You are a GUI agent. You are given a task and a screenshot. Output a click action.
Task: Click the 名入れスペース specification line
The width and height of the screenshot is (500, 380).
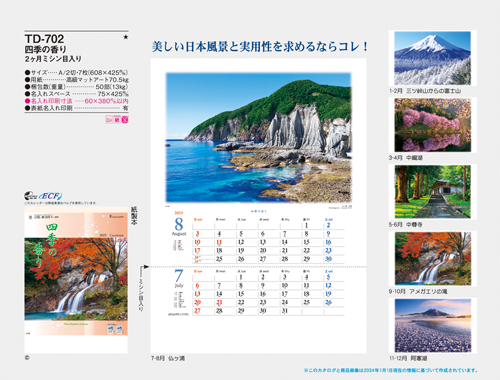pyautogui.click(x=76, y=94)
